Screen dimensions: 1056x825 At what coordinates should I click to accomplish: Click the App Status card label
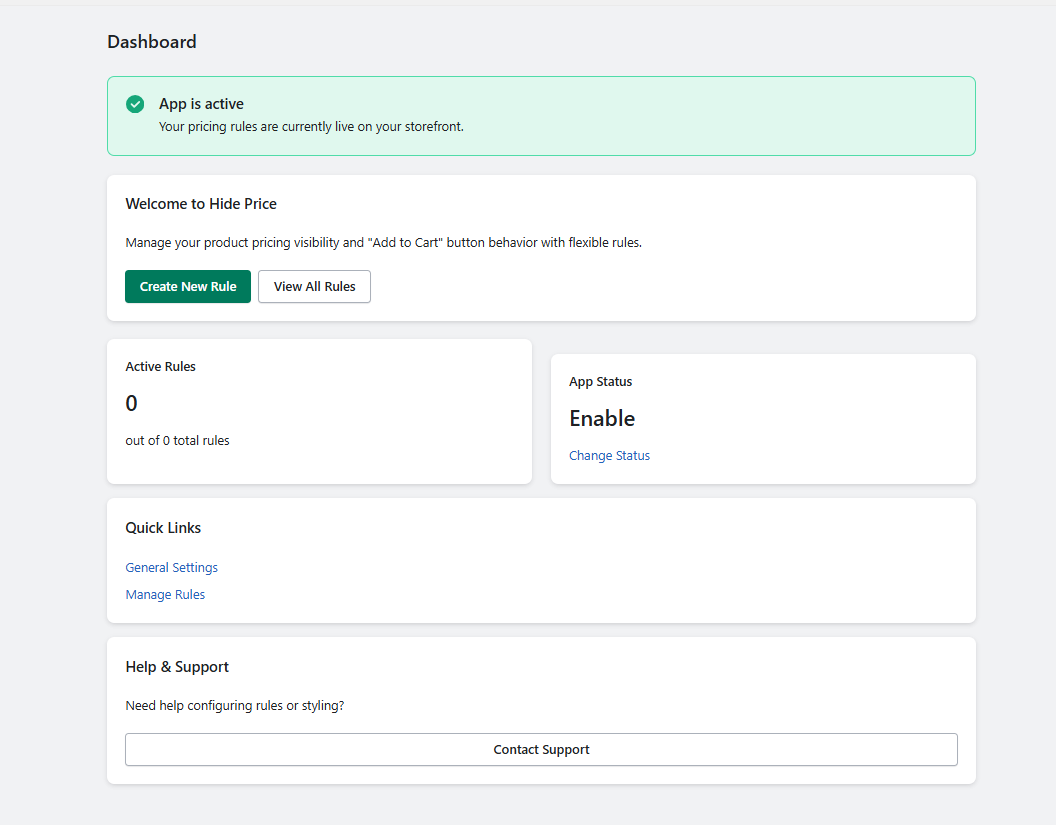600,382
